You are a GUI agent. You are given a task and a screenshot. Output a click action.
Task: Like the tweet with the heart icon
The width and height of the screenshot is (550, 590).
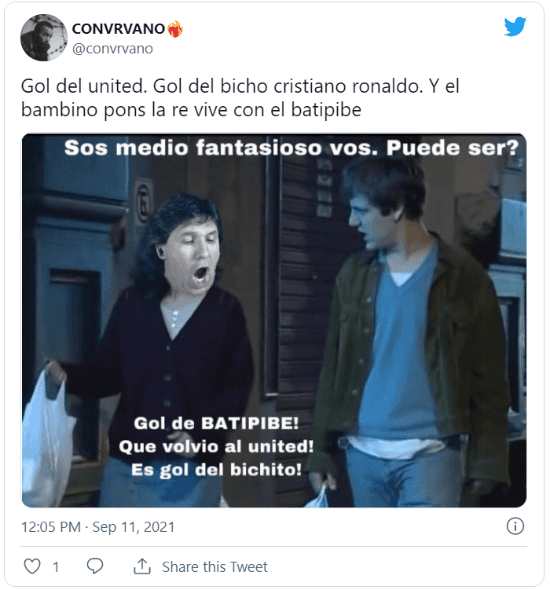point(32,566)
